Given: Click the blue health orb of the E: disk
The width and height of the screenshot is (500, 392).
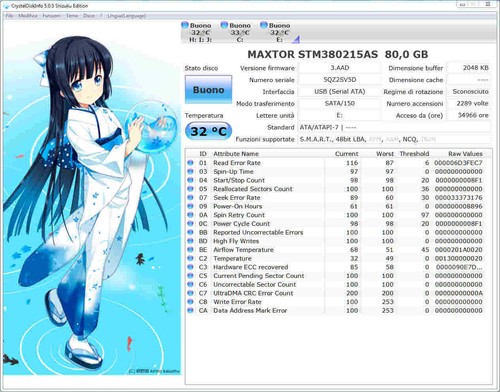Looking at the screenshot, I should [264, 25].
